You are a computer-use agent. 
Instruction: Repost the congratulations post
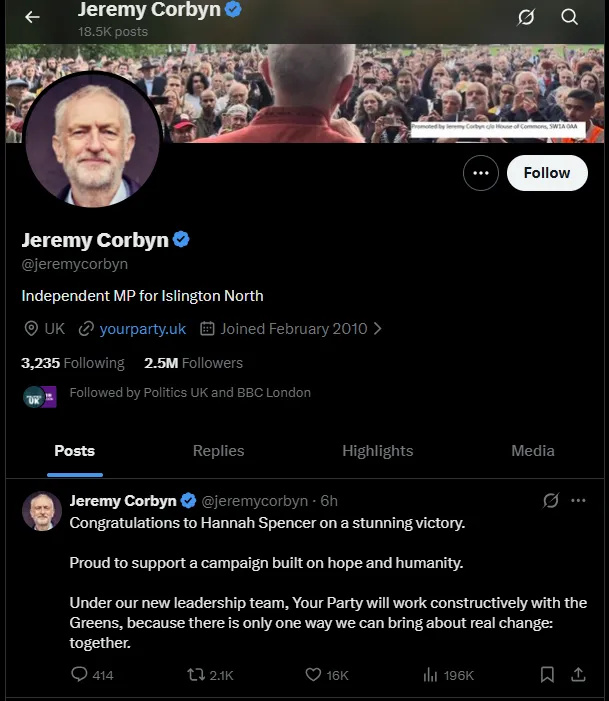[x=197, y=675]
